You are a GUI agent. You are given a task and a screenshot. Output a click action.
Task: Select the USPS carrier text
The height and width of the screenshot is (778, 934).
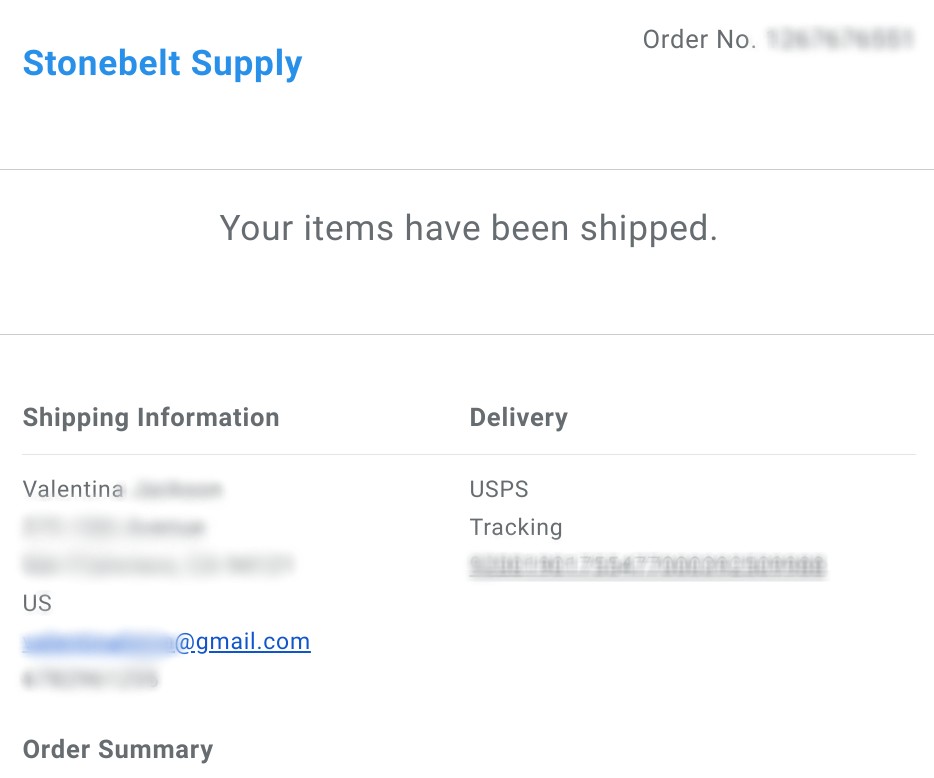(499, 489)
